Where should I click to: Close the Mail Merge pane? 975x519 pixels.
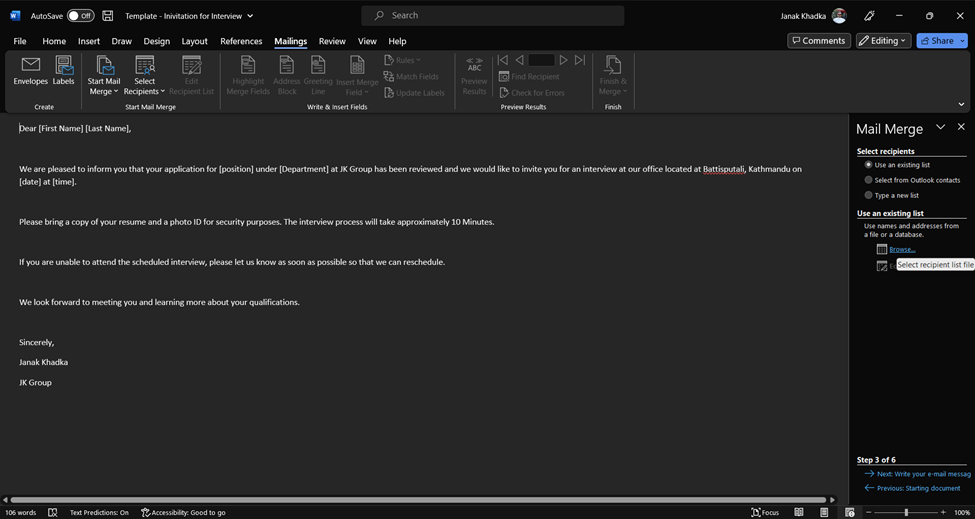tap(961, 127)
